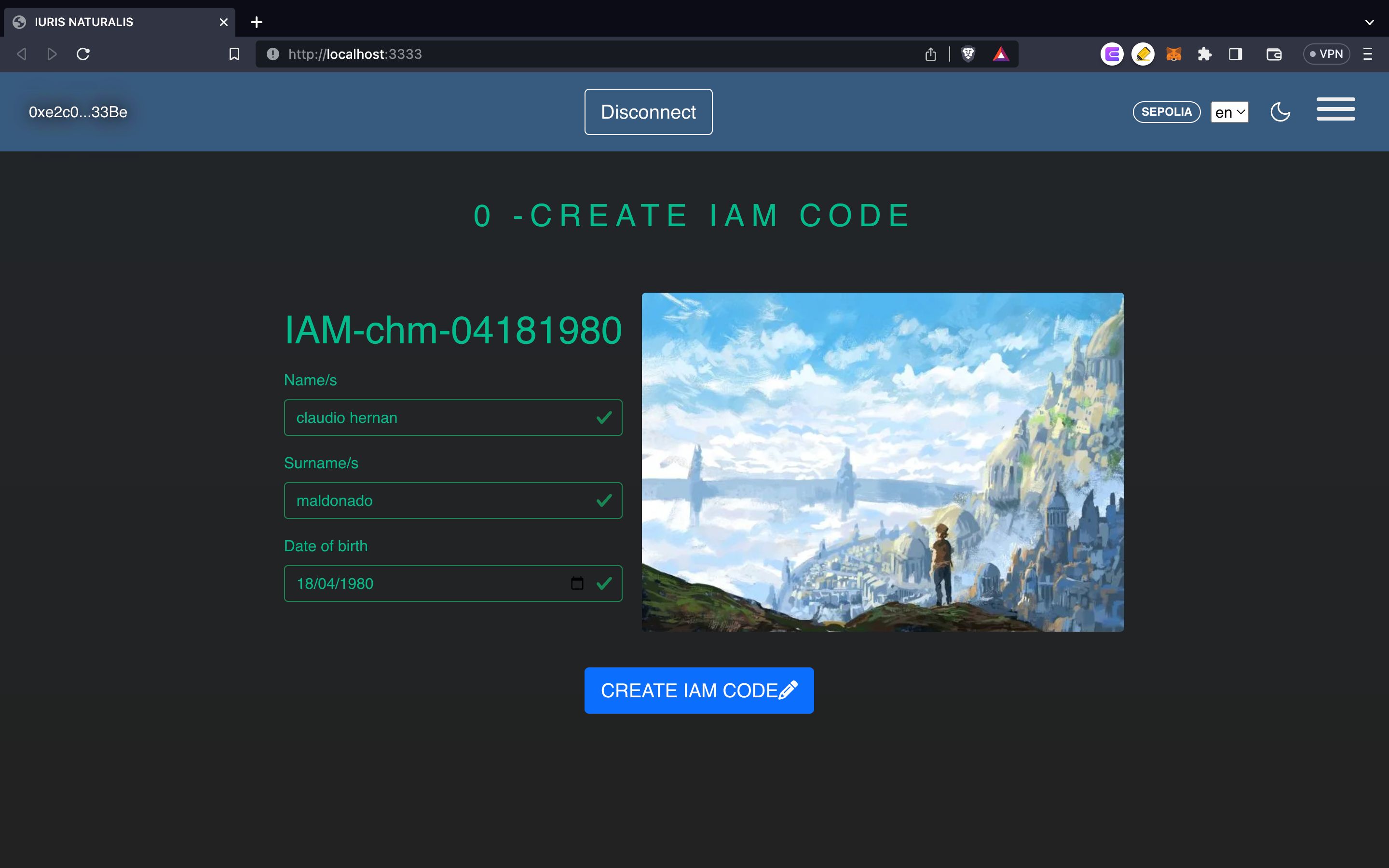Open the extensions puzzle icon
Viewport: 1389px width, 868px height.
(1205, 54)
